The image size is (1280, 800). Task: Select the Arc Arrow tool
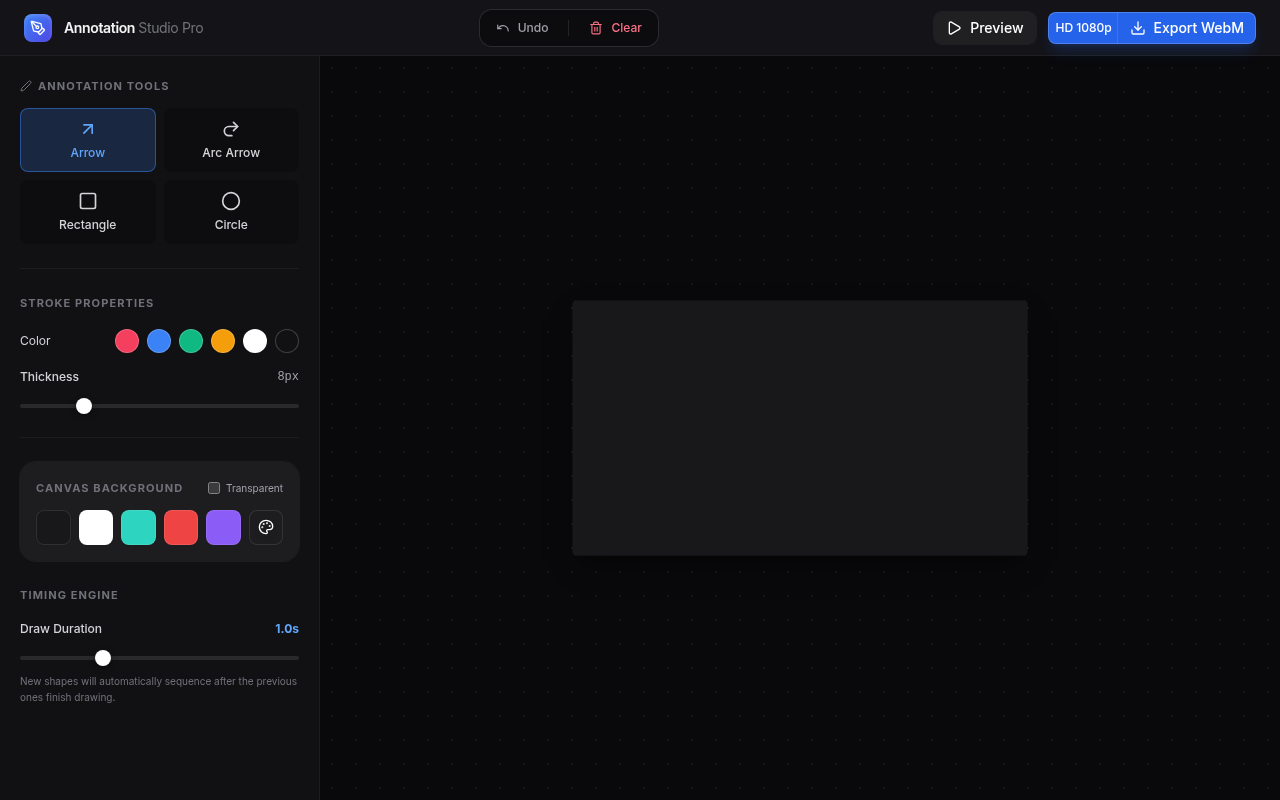coord(231,140)
